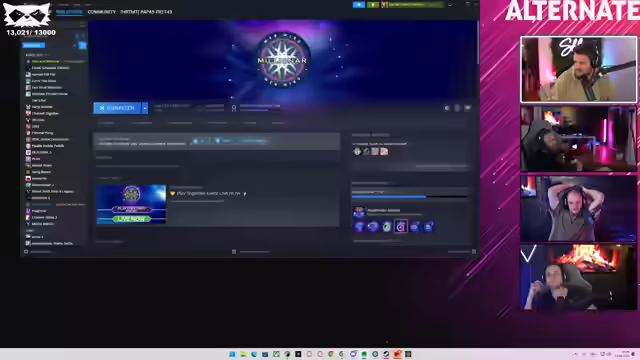
Task: Click the blue button in Steam top bar
Action: tap(359, 5)
